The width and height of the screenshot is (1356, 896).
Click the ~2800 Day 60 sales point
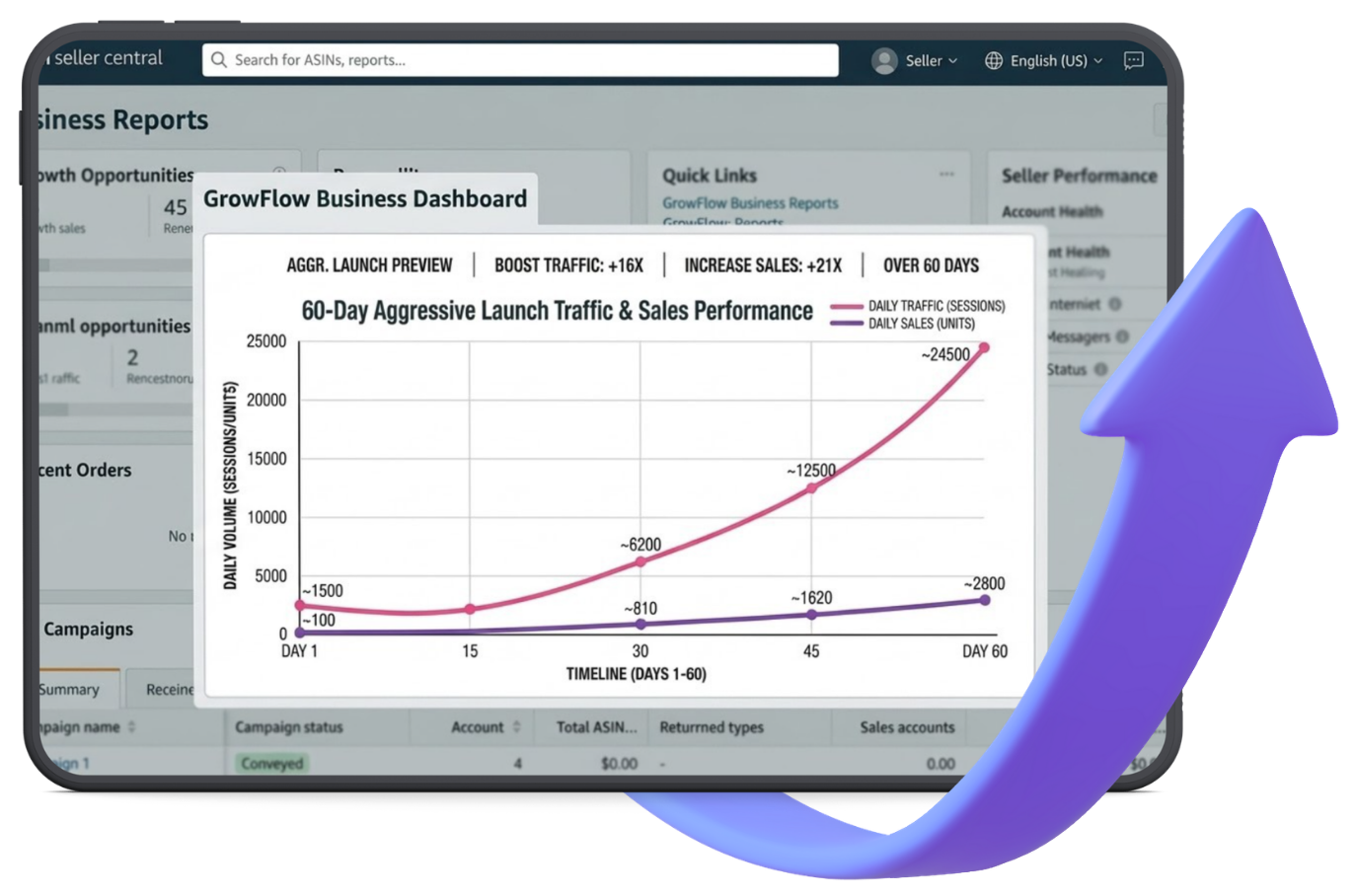[984, 600]
